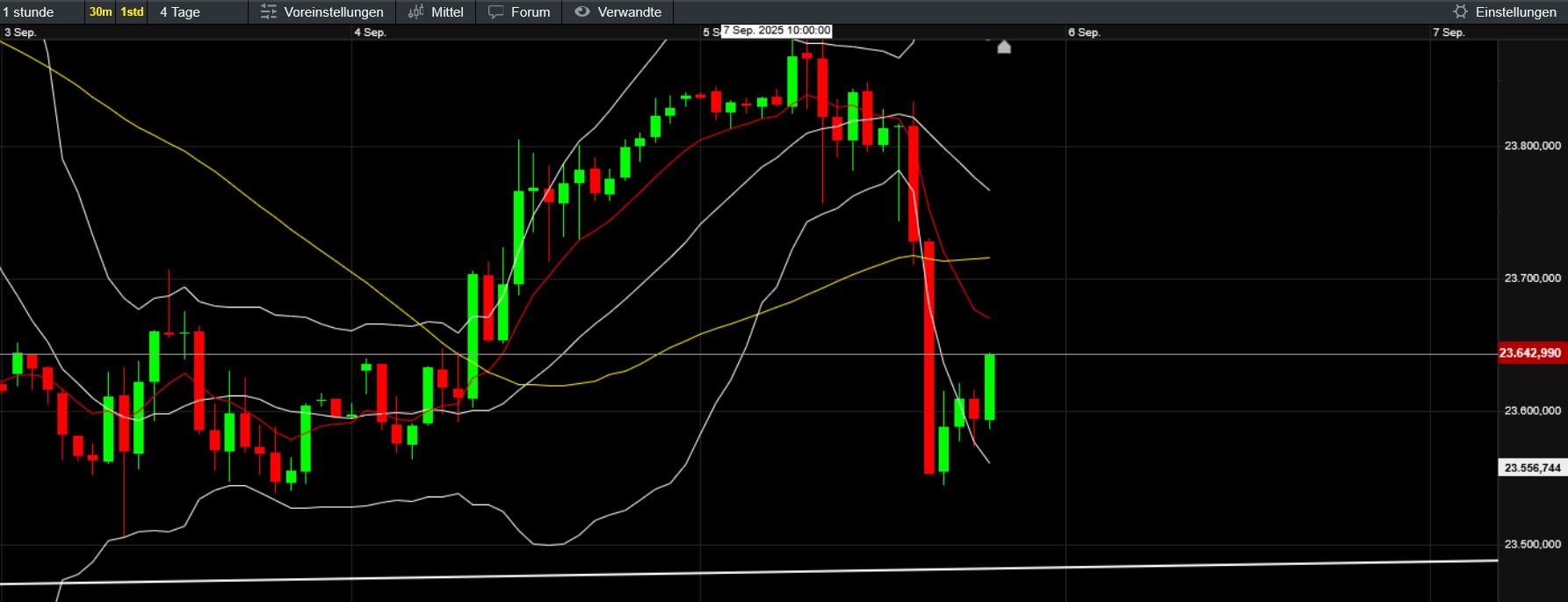Click the '6 Sep.' date axis label
Image resolution: width=1568 pixels, height=602 pixels.
click(1084, 33)
